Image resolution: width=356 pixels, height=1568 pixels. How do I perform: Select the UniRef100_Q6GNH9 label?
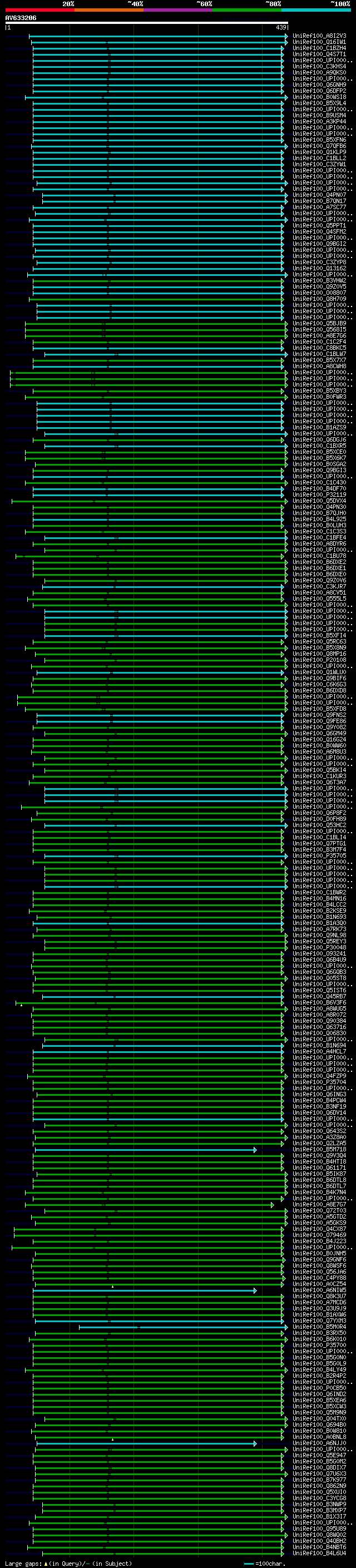click(x=319, y=85)
